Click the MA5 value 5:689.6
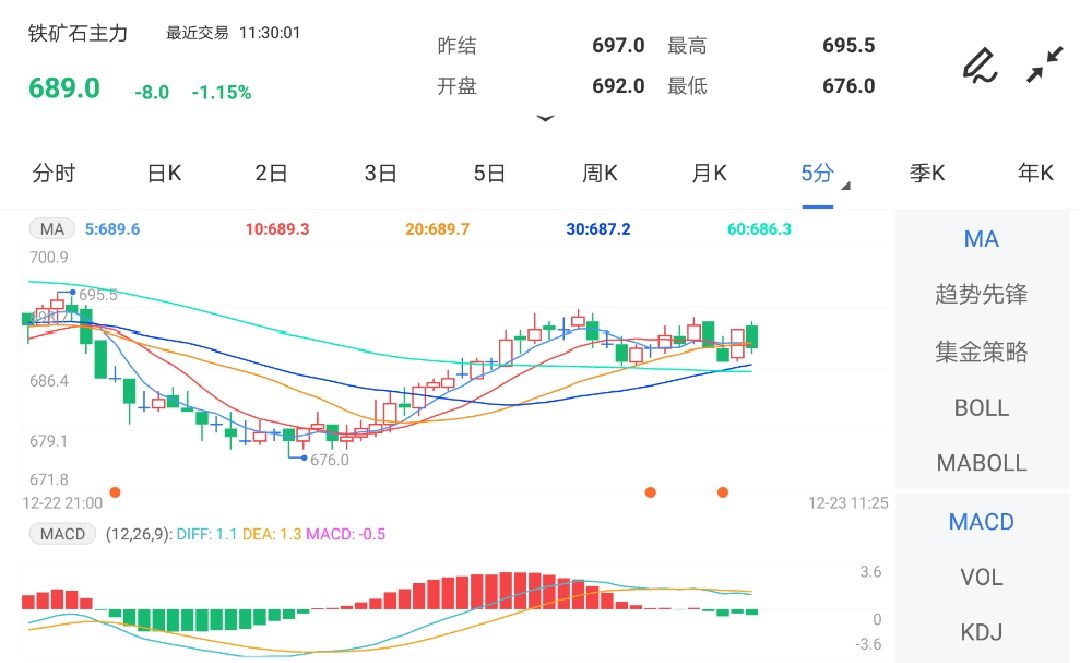The image size is (1080, 663). (112, 229)
